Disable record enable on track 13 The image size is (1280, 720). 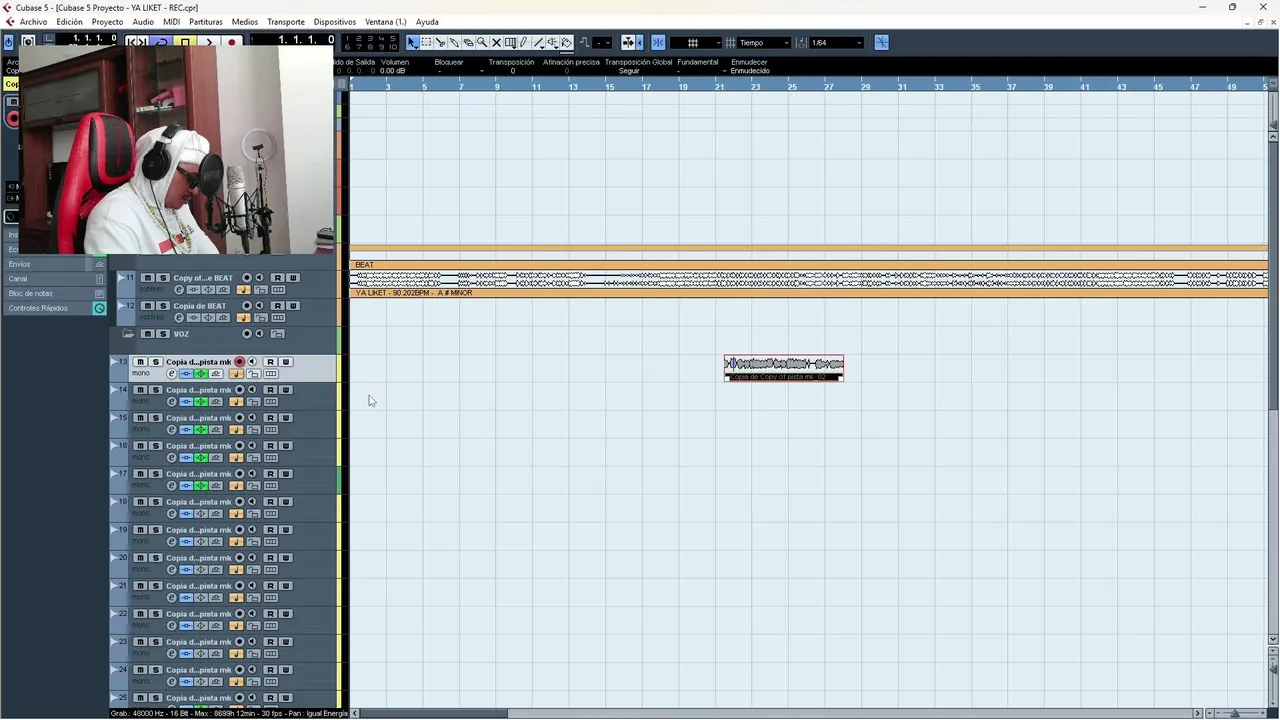pos(240,362)
